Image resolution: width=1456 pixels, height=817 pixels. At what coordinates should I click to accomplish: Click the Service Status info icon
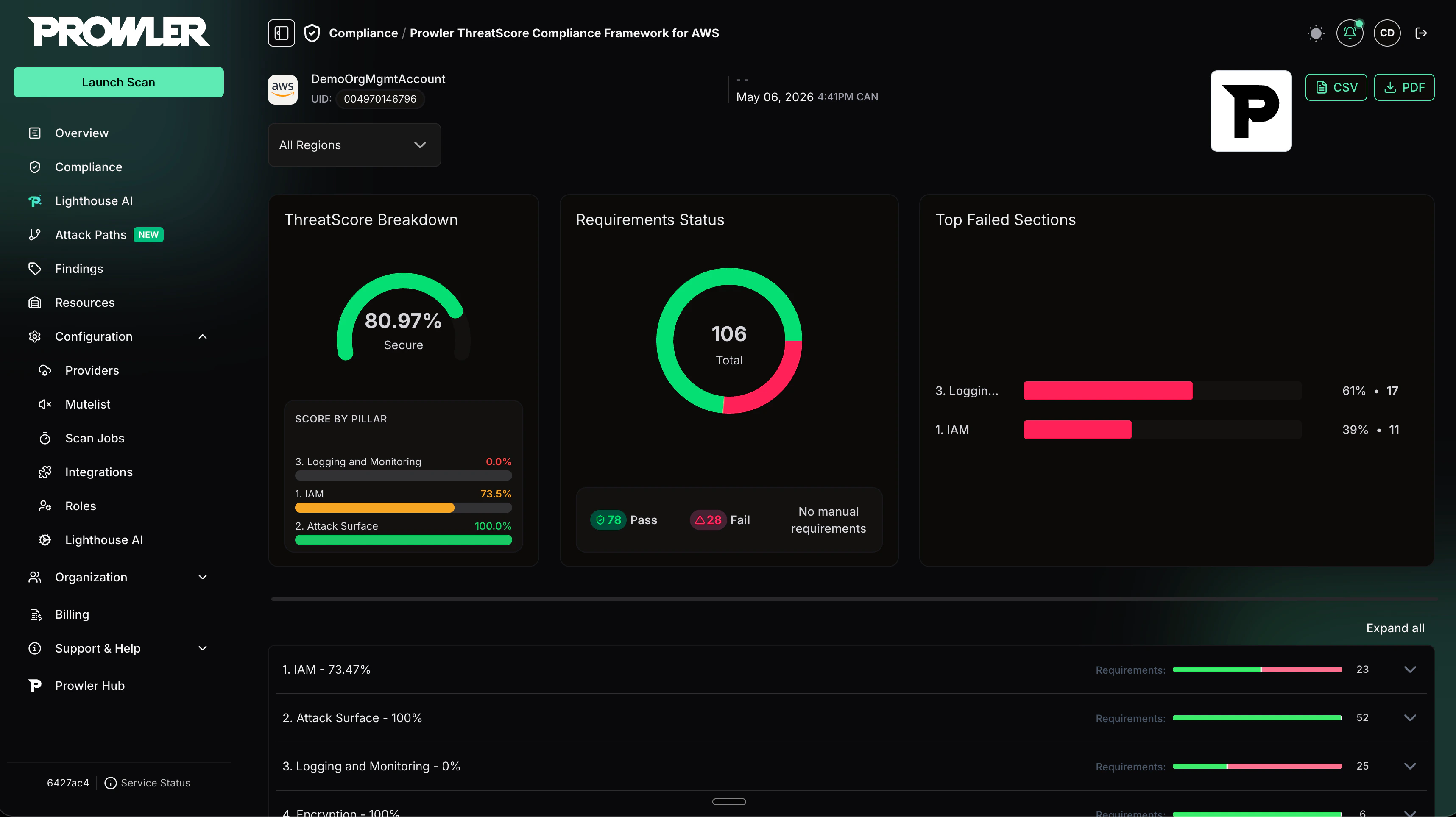point(111,783)
